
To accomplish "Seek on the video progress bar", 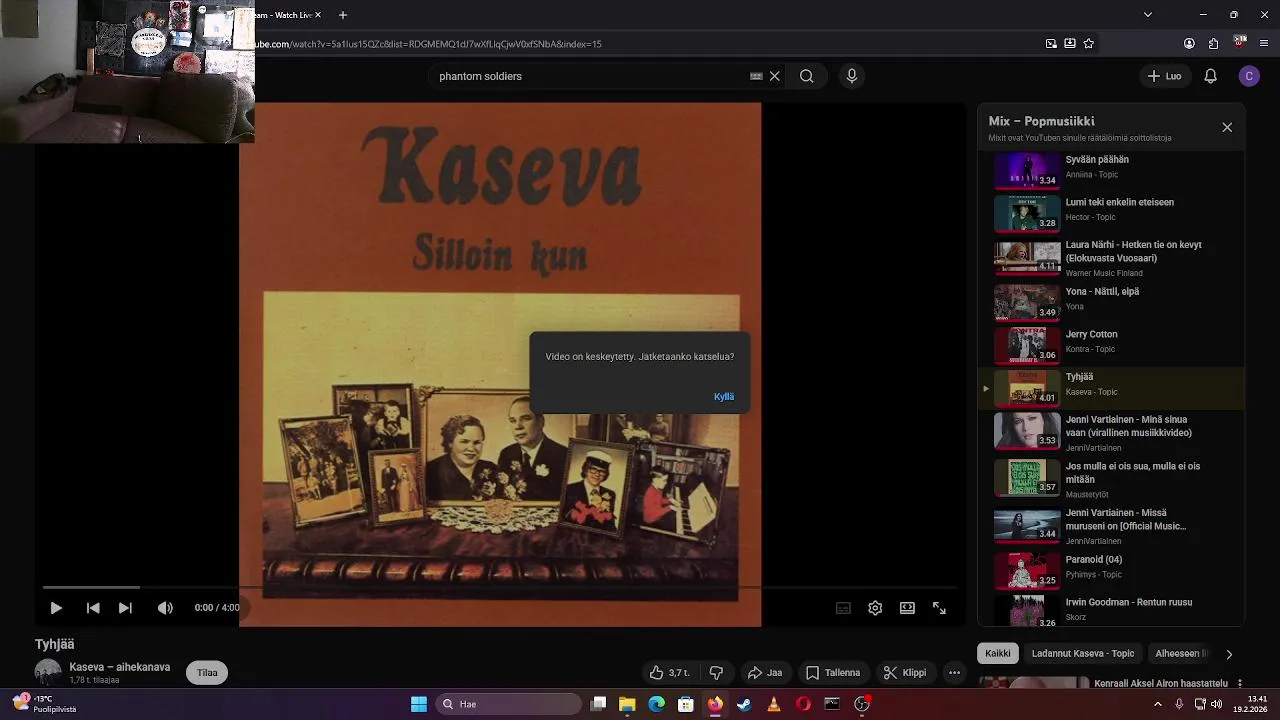I will click(500, 587).
